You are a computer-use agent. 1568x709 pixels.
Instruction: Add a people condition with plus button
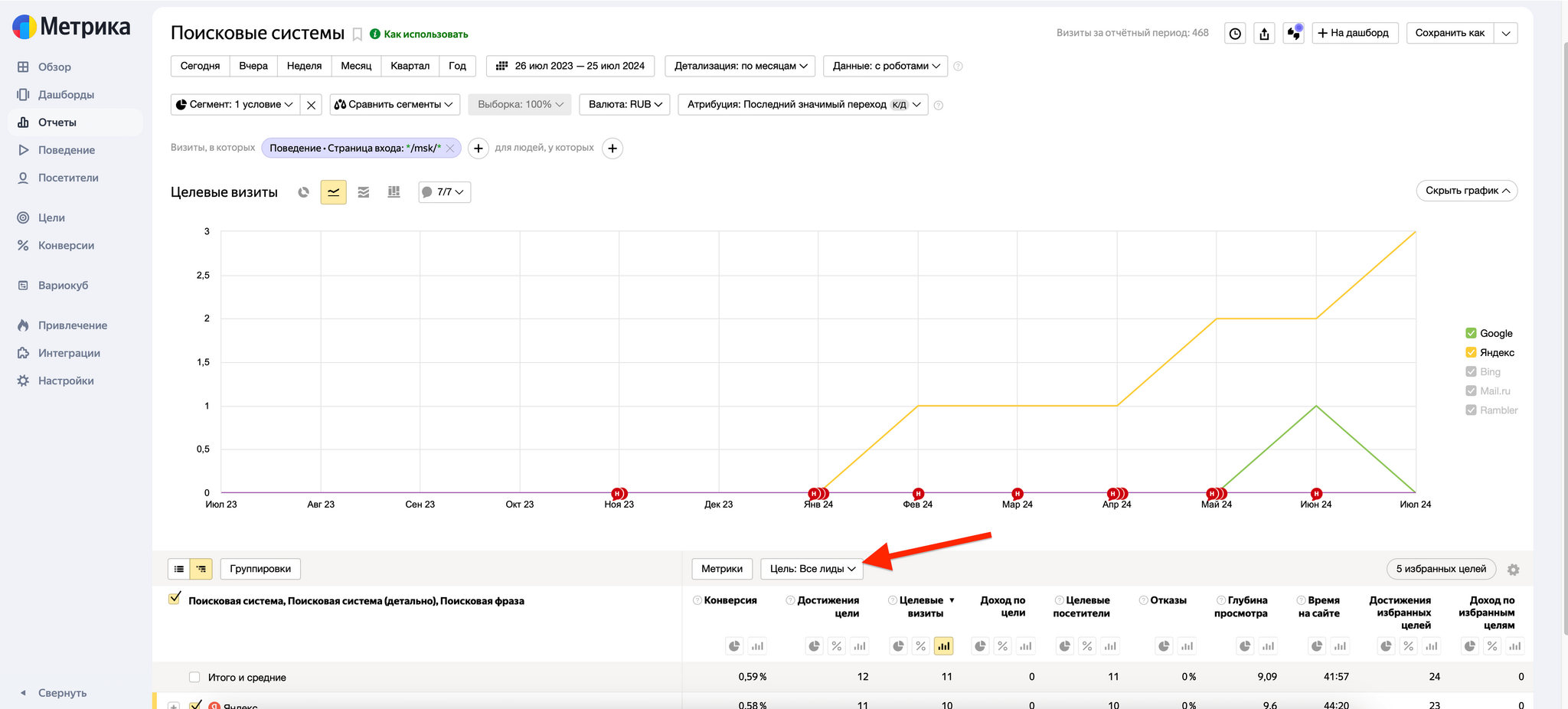(612, 149)
